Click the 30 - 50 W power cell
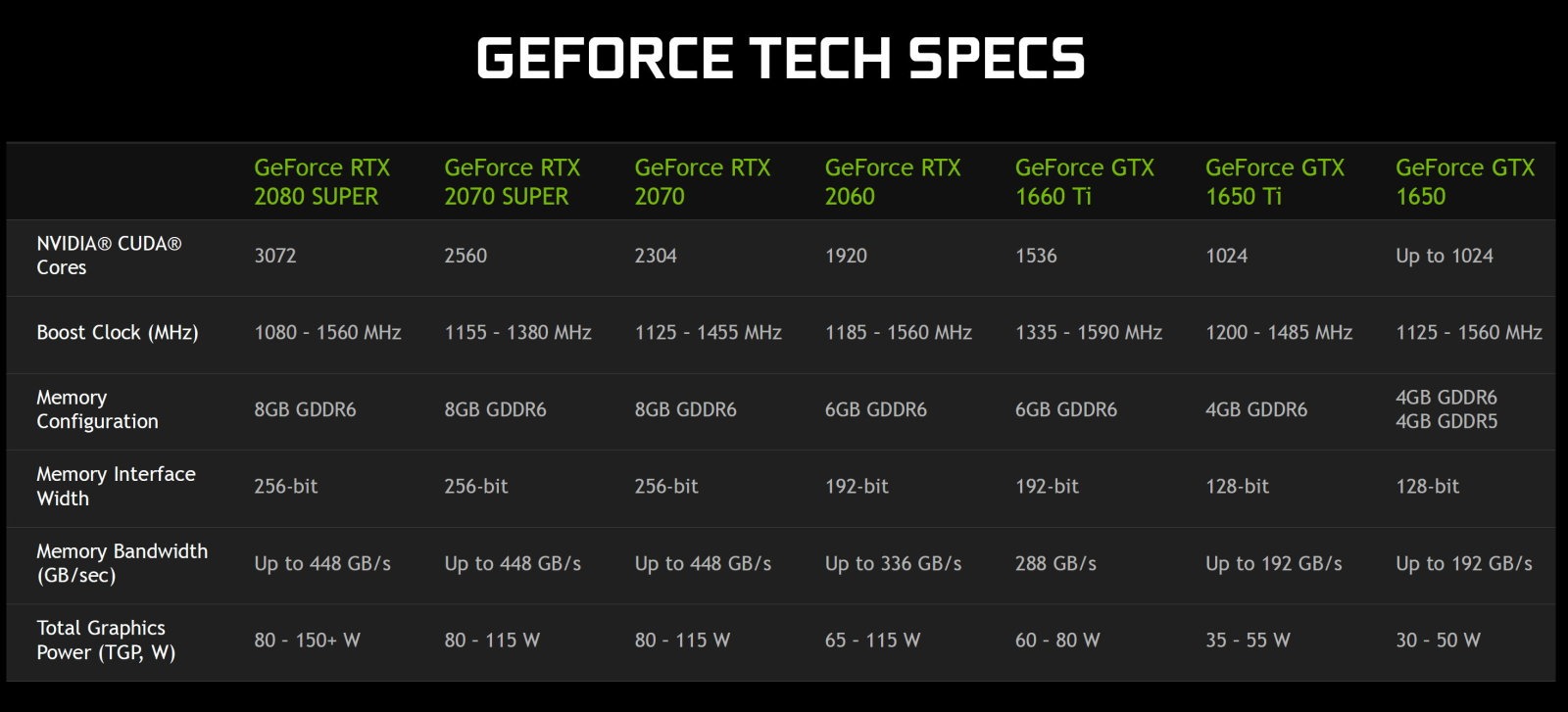This screenshot has width=1568, height=712. [x=1438, y=641]
